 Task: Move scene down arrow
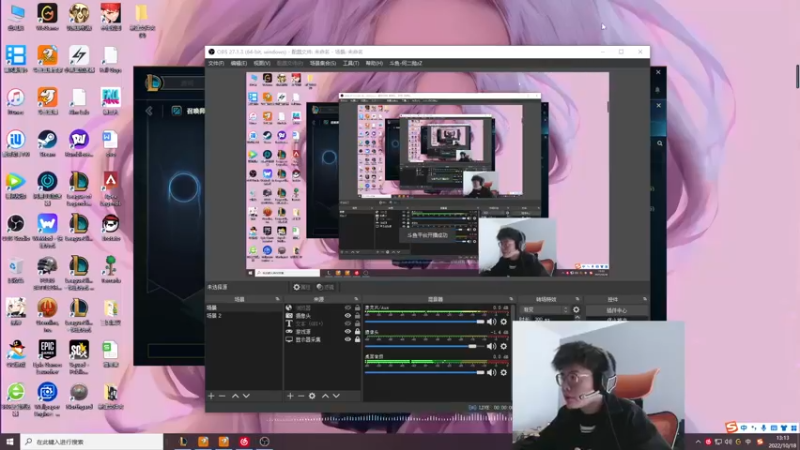246,396
